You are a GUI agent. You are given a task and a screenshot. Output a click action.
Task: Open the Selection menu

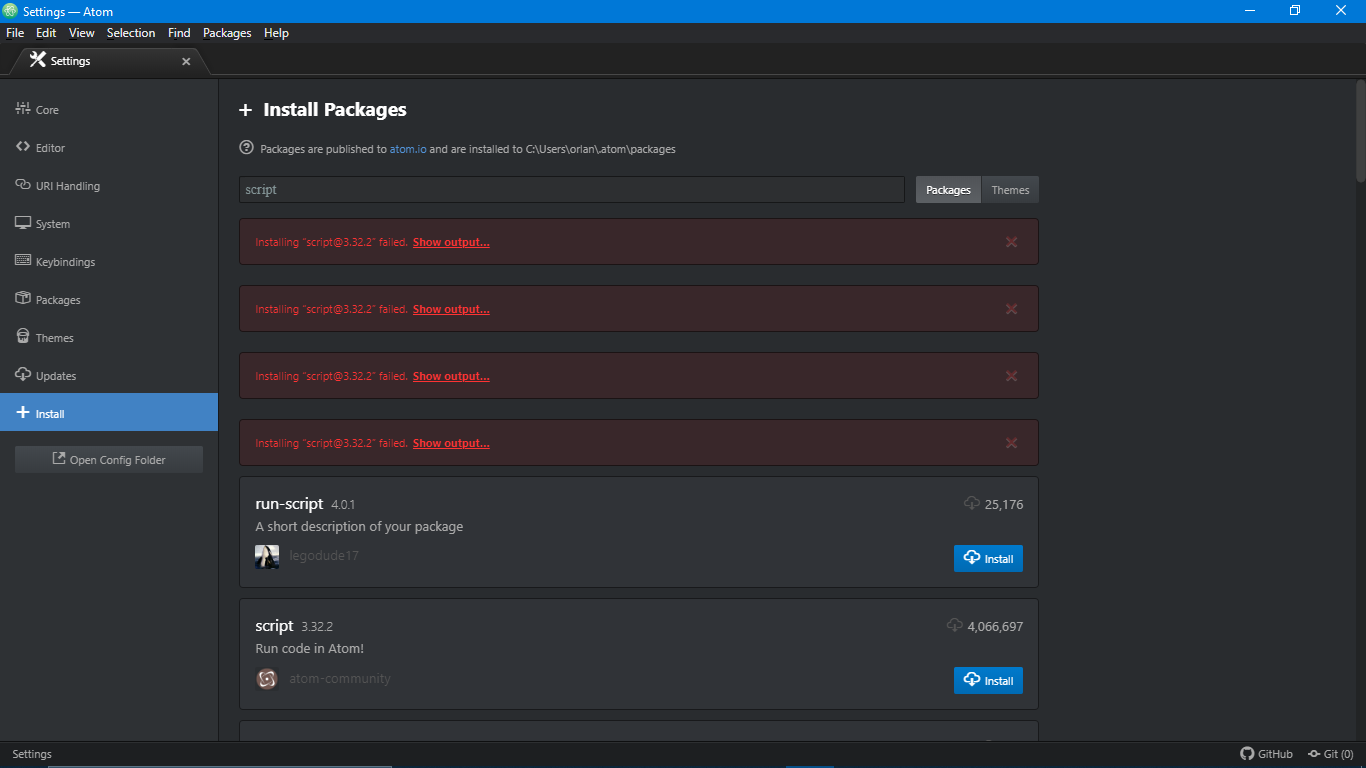click(x=131, y=33)
